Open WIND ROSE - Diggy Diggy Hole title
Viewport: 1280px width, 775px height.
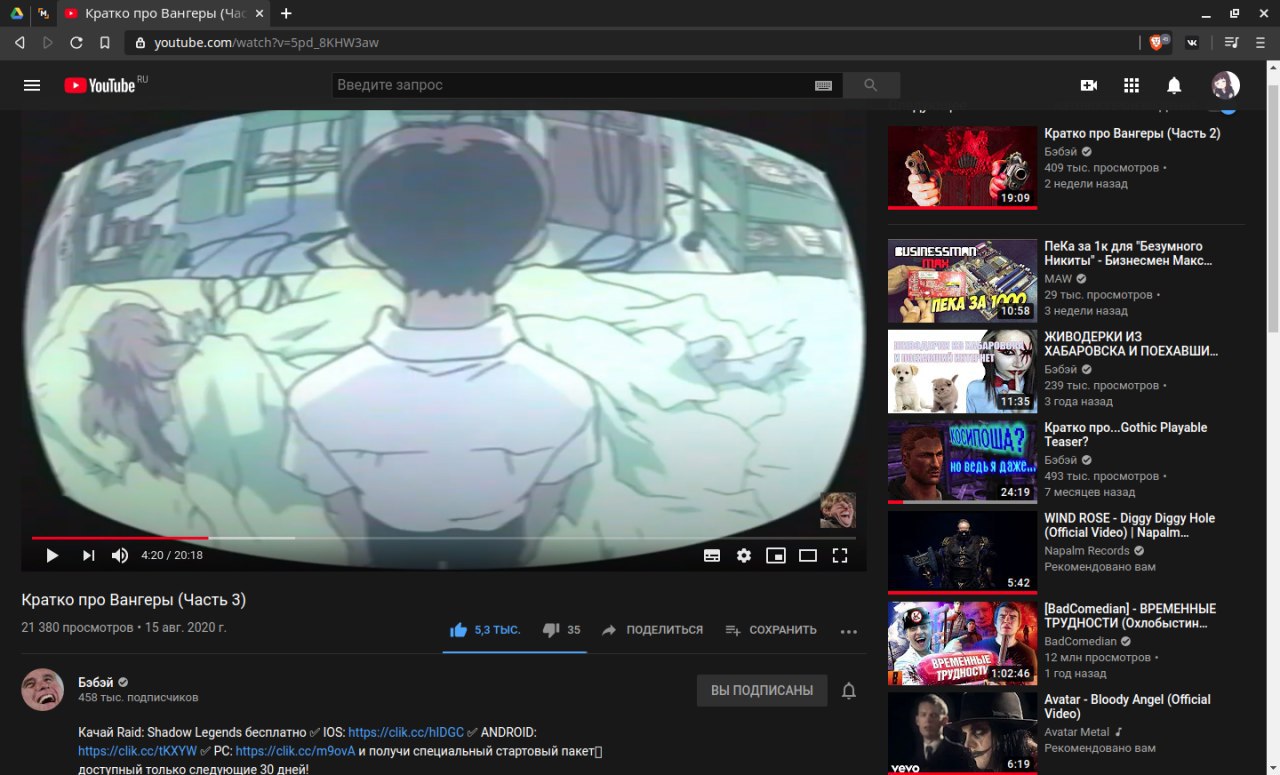[1130, 525]
